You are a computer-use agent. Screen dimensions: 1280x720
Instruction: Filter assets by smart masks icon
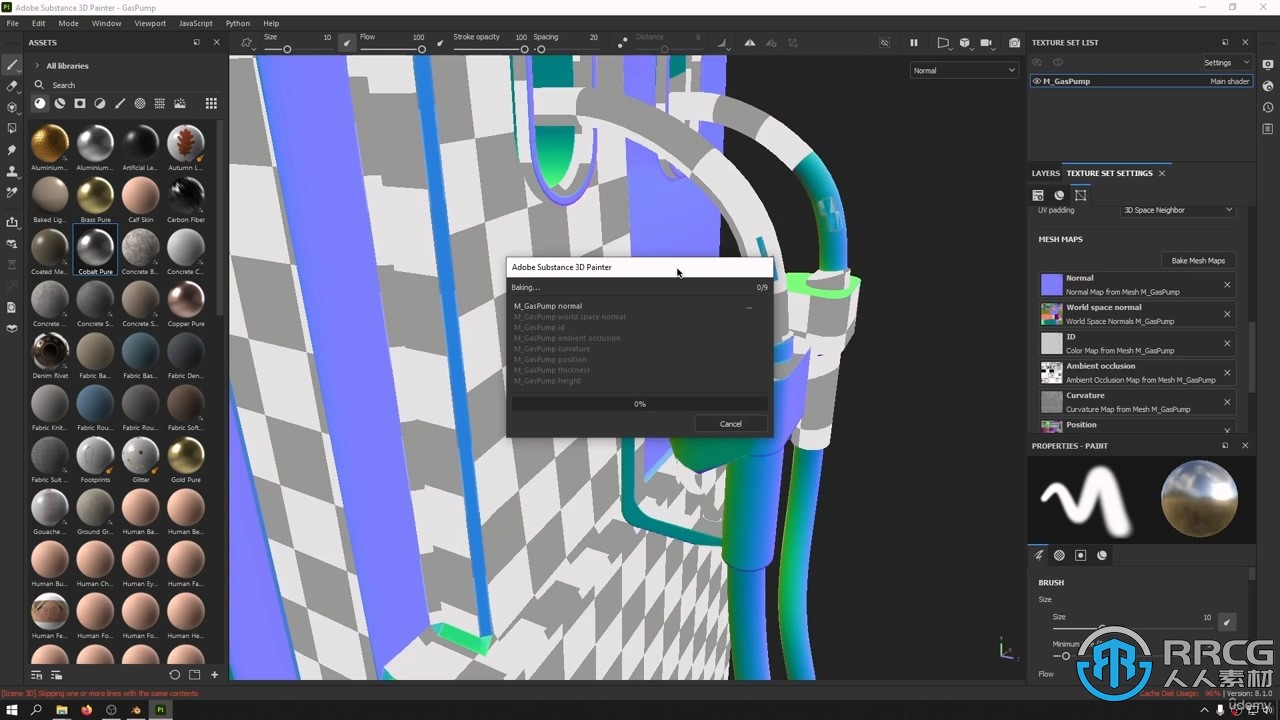(x=80, y=103)
